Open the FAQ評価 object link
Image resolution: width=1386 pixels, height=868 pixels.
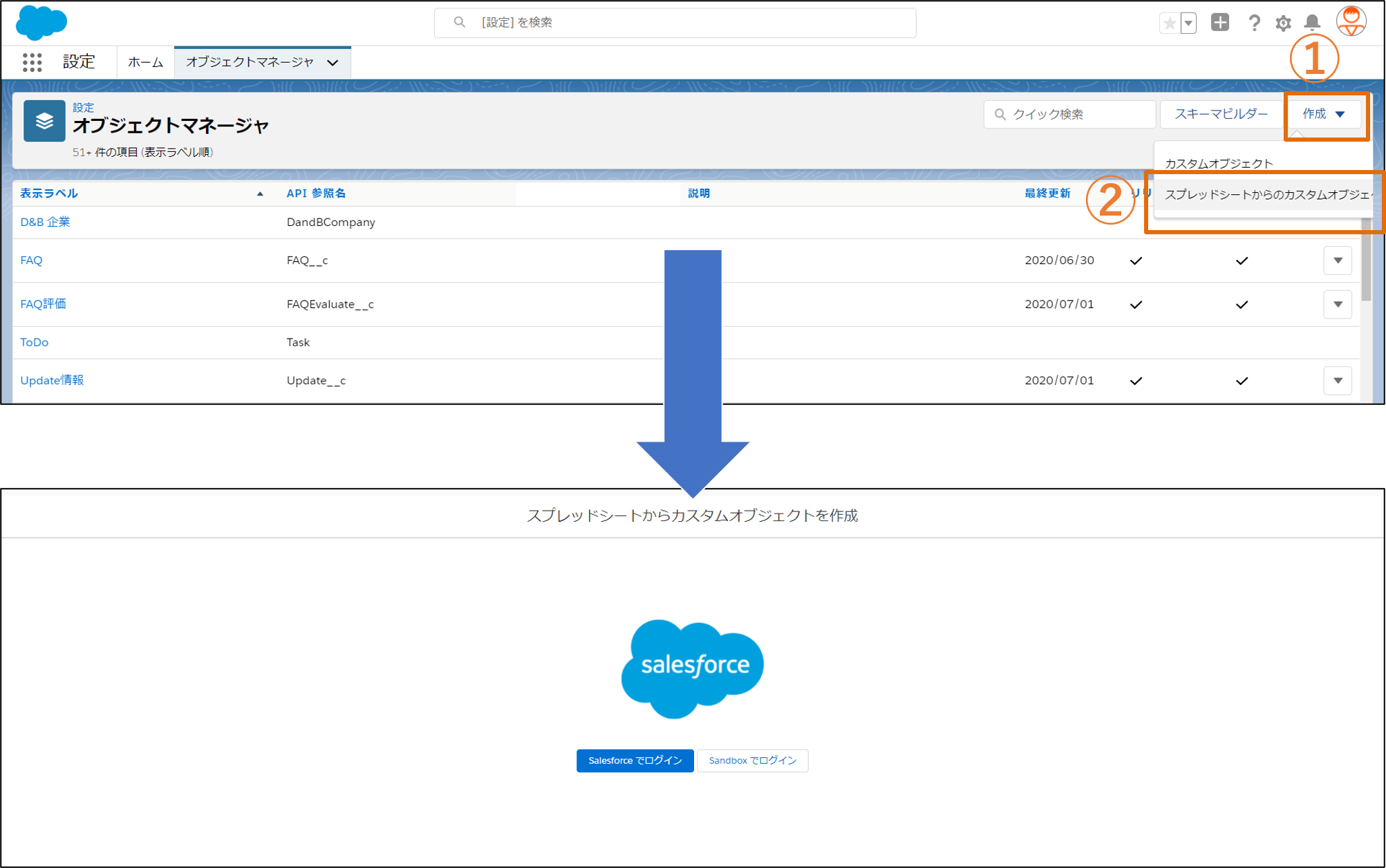[x=43, y=304]
